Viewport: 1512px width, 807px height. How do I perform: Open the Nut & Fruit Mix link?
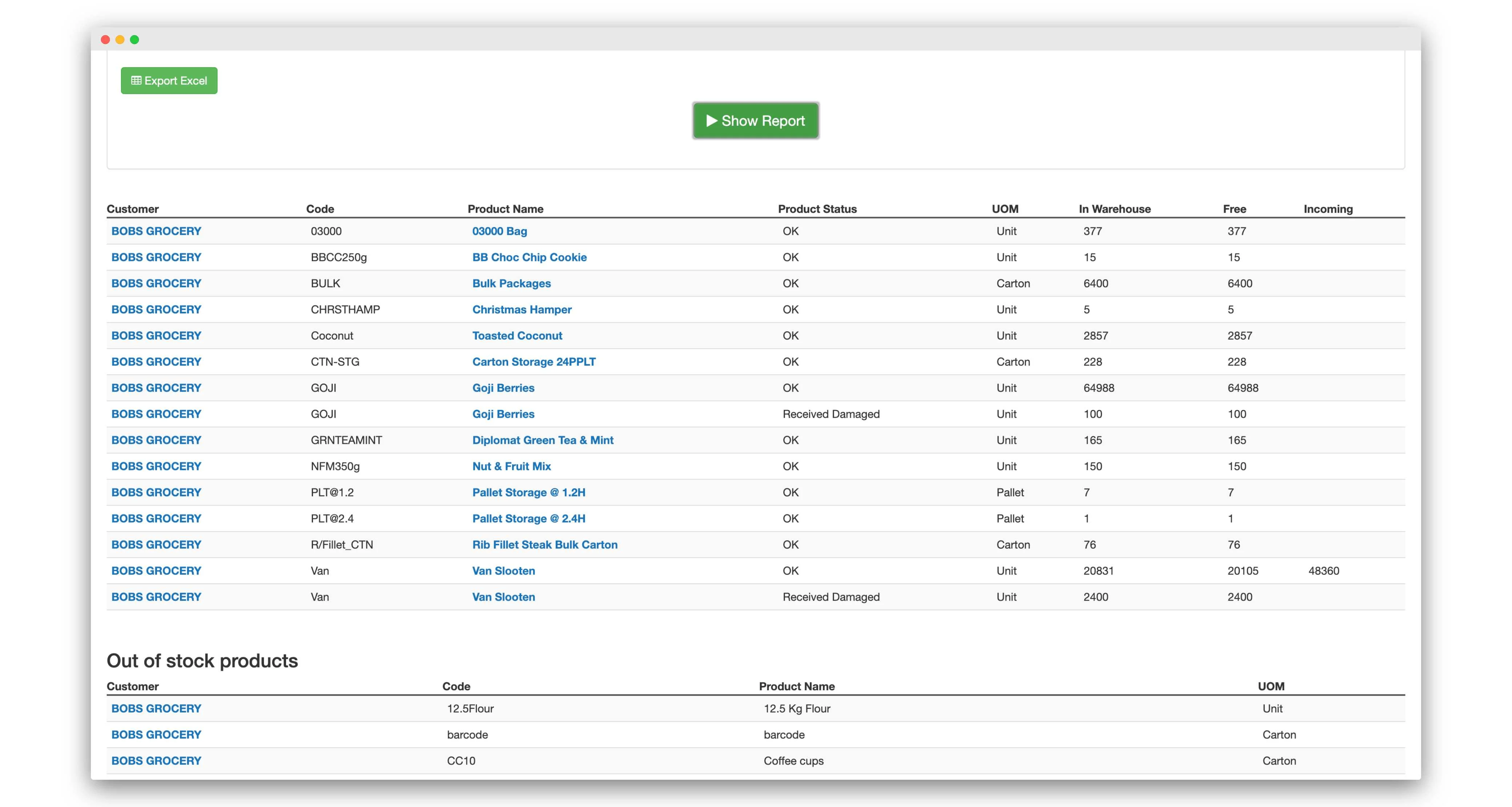coord(511,466)
